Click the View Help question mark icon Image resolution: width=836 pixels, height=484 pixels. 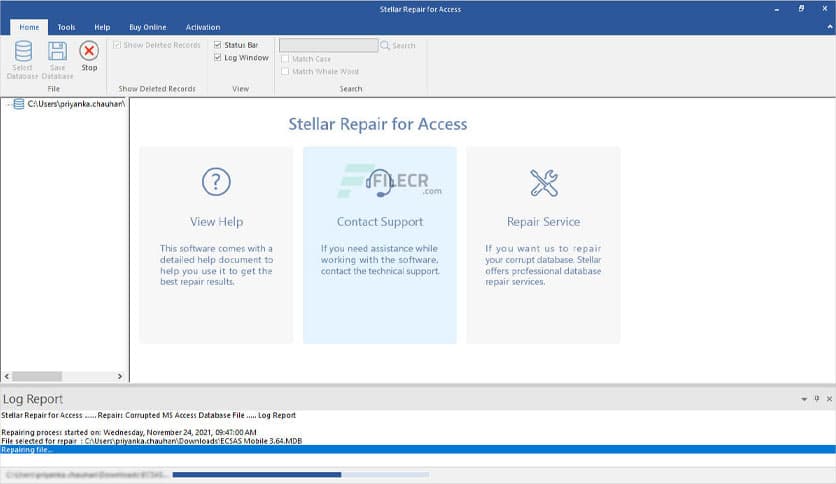click(x=216, y=182)
